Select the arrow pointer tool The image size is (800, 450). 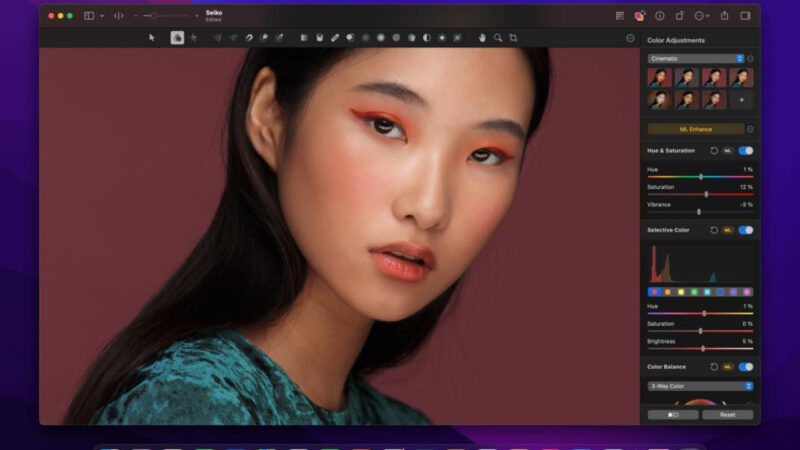[152, 38]
